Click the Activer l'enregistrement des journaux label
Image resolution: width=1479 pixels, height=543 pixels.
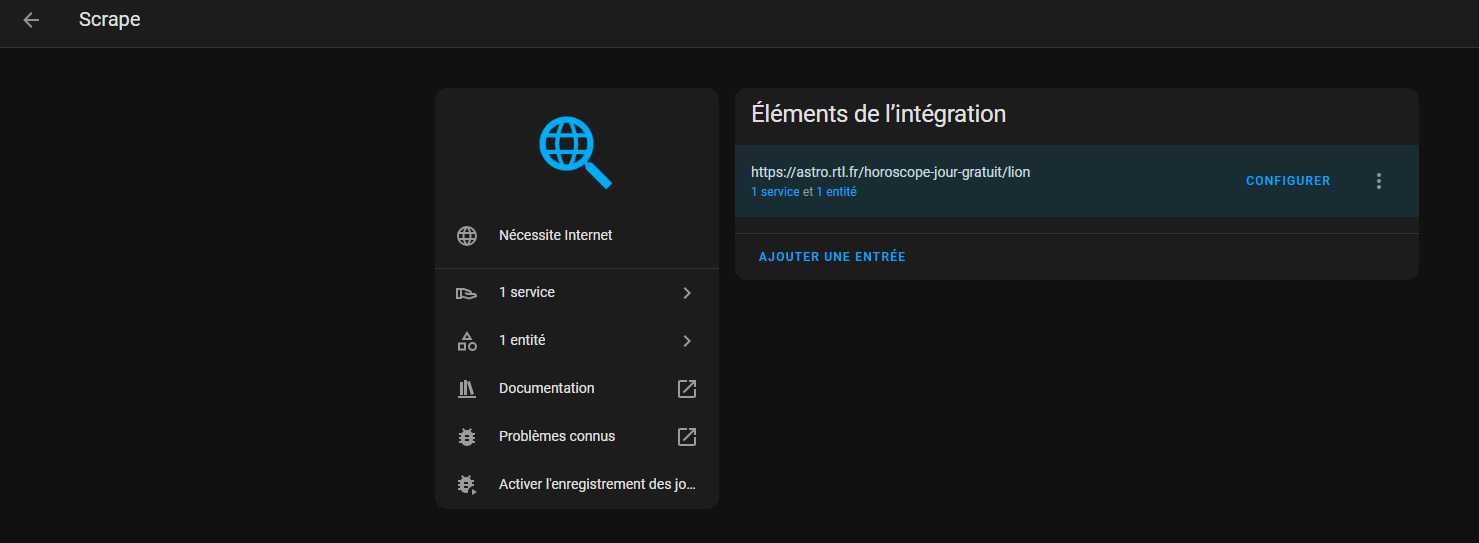[596, 485]
